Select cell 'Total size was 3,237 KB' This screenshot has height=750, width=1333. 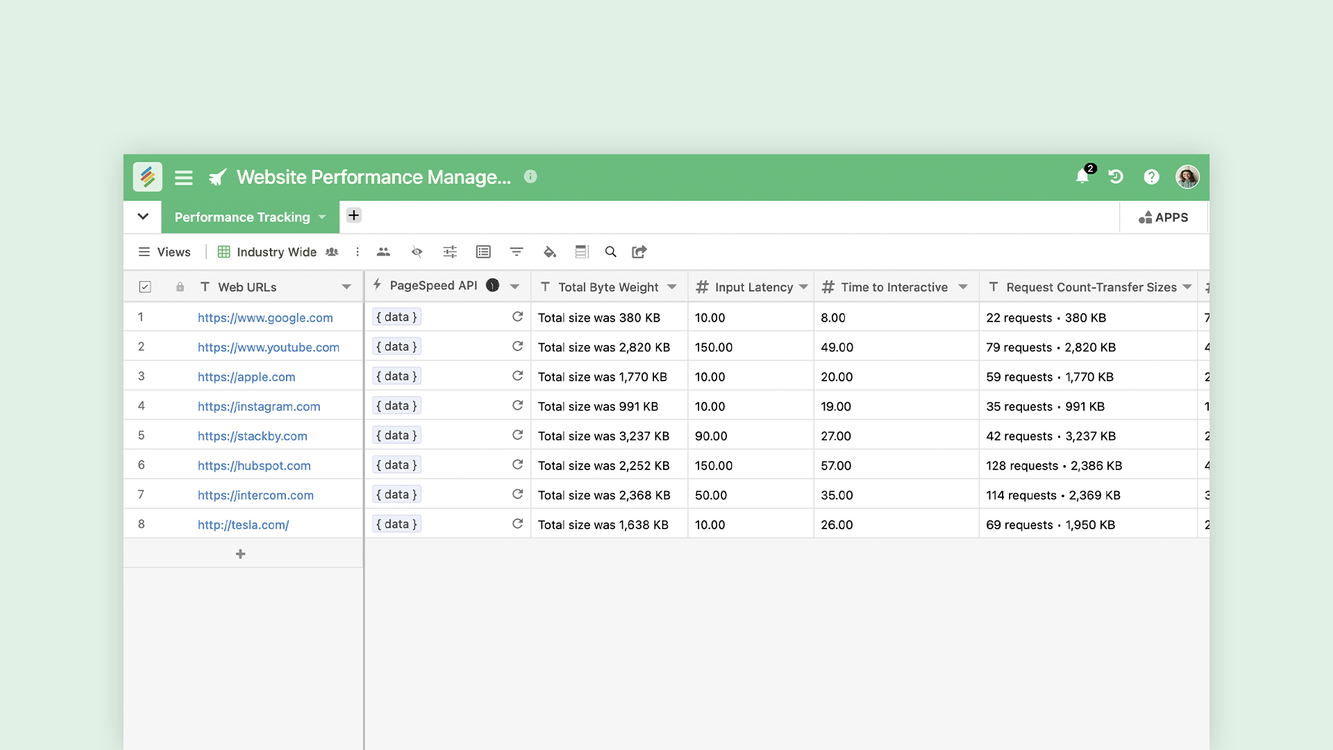click(609, 436)
